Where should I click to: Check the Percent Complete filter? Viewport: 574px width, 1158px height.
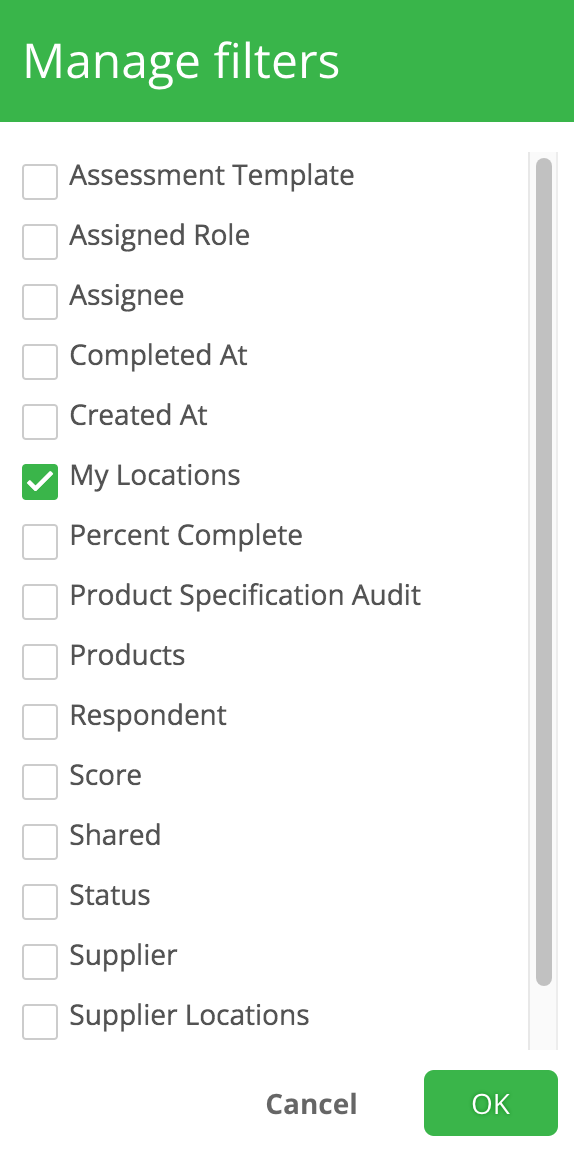tap(40, 541)
